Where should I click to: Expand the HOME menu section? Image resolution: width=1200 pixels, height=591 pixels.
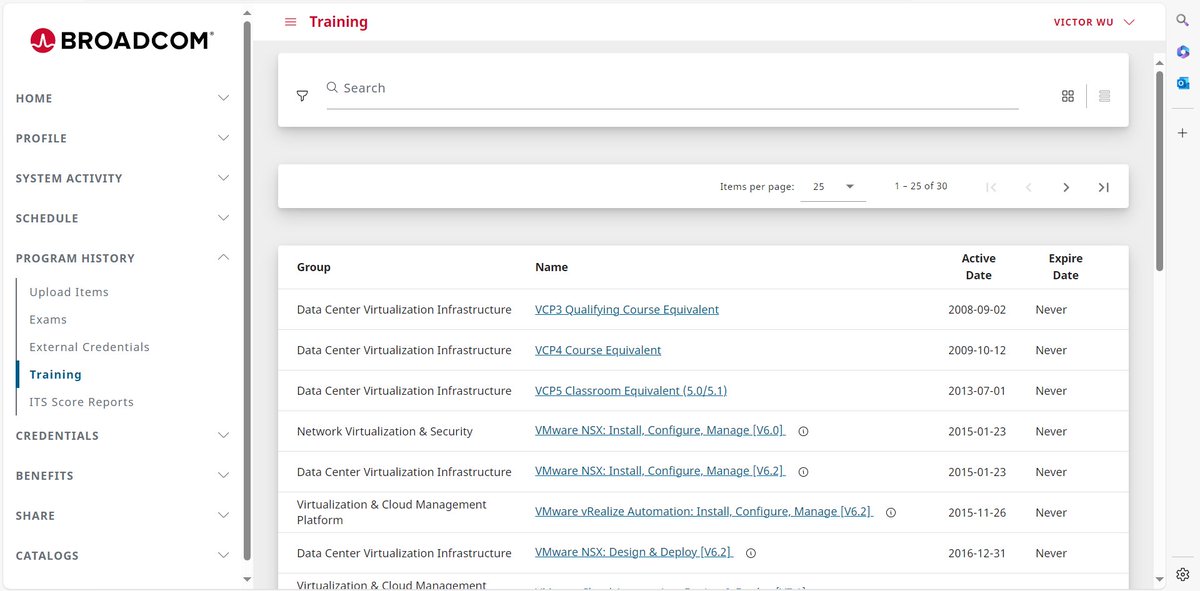123,98
